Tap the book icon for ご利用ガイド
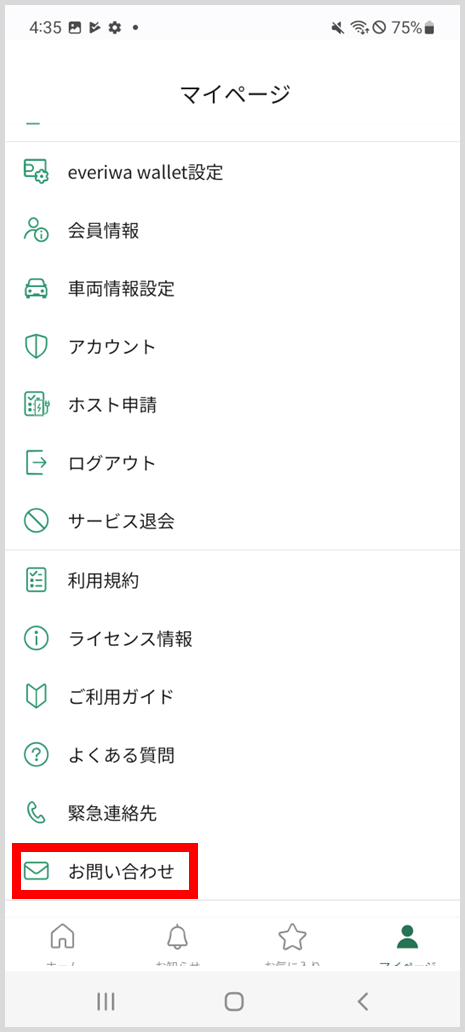This screenshot has width=465, height=1032. (36, 696)
